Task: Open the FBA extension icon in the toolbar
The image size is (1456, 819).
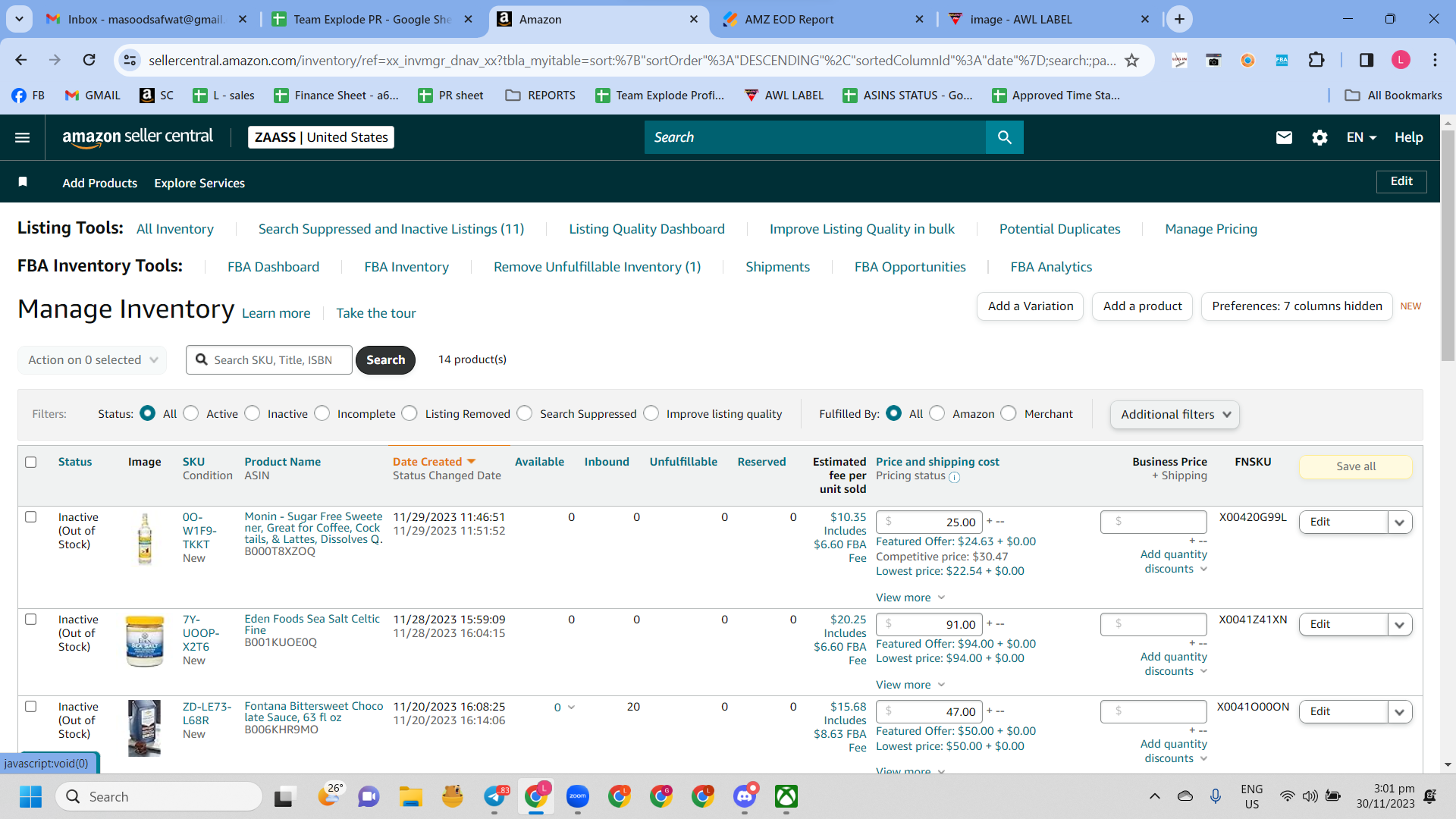Action: [1282, 60]
